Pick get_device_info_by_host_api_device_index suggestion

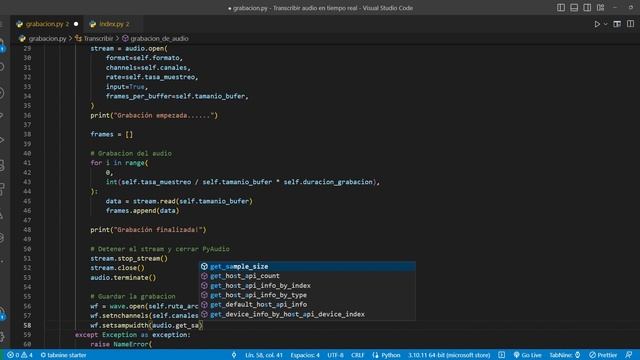coord(307,314)
